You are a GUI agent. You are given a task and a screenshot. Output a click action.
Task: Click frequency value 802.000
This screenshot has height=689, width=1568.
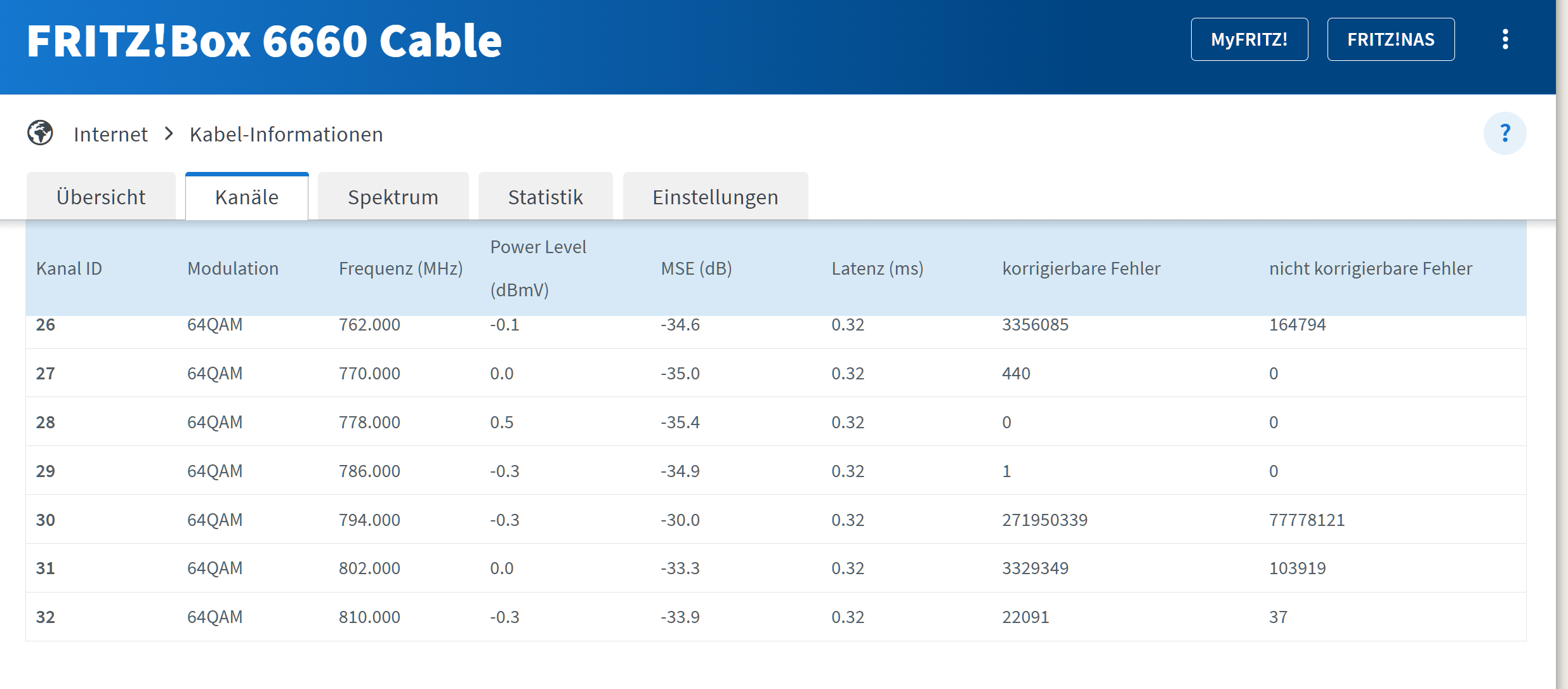[369, 568]
